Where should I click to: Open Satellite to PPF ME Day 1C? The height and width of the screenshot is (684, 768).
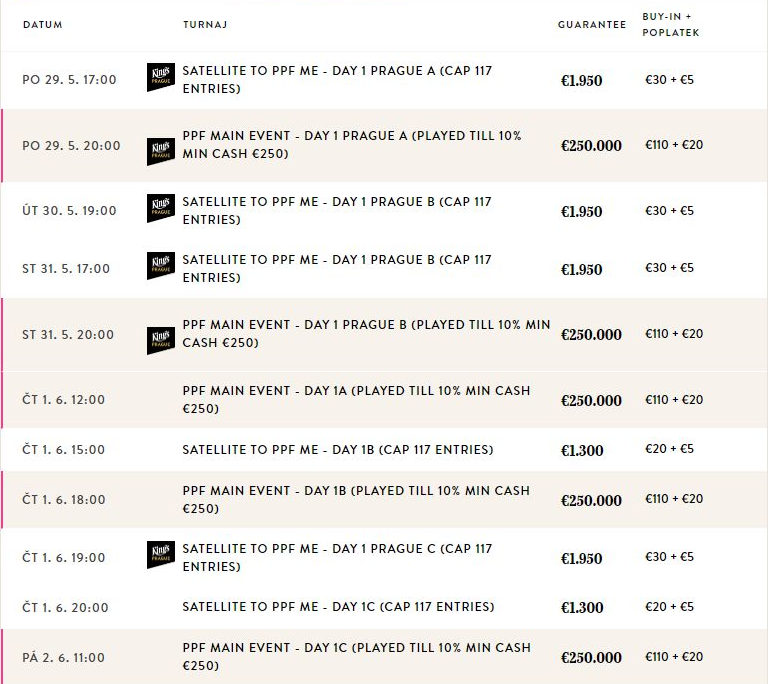pyautogui.click(x=338, y=607)
